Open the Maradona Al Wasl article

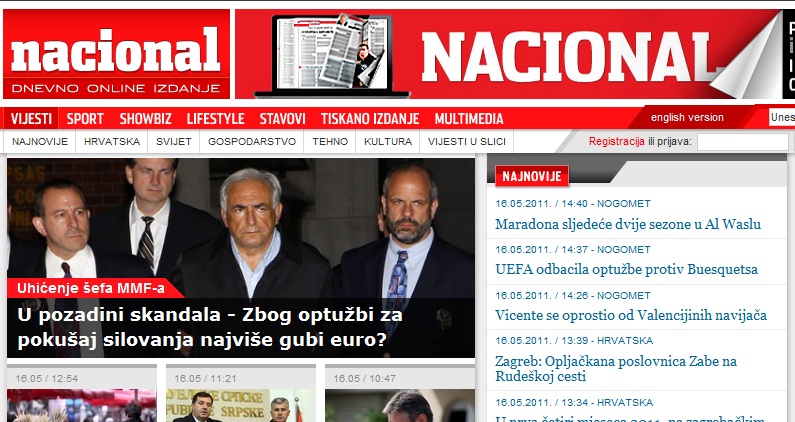[x=628, y=224]
